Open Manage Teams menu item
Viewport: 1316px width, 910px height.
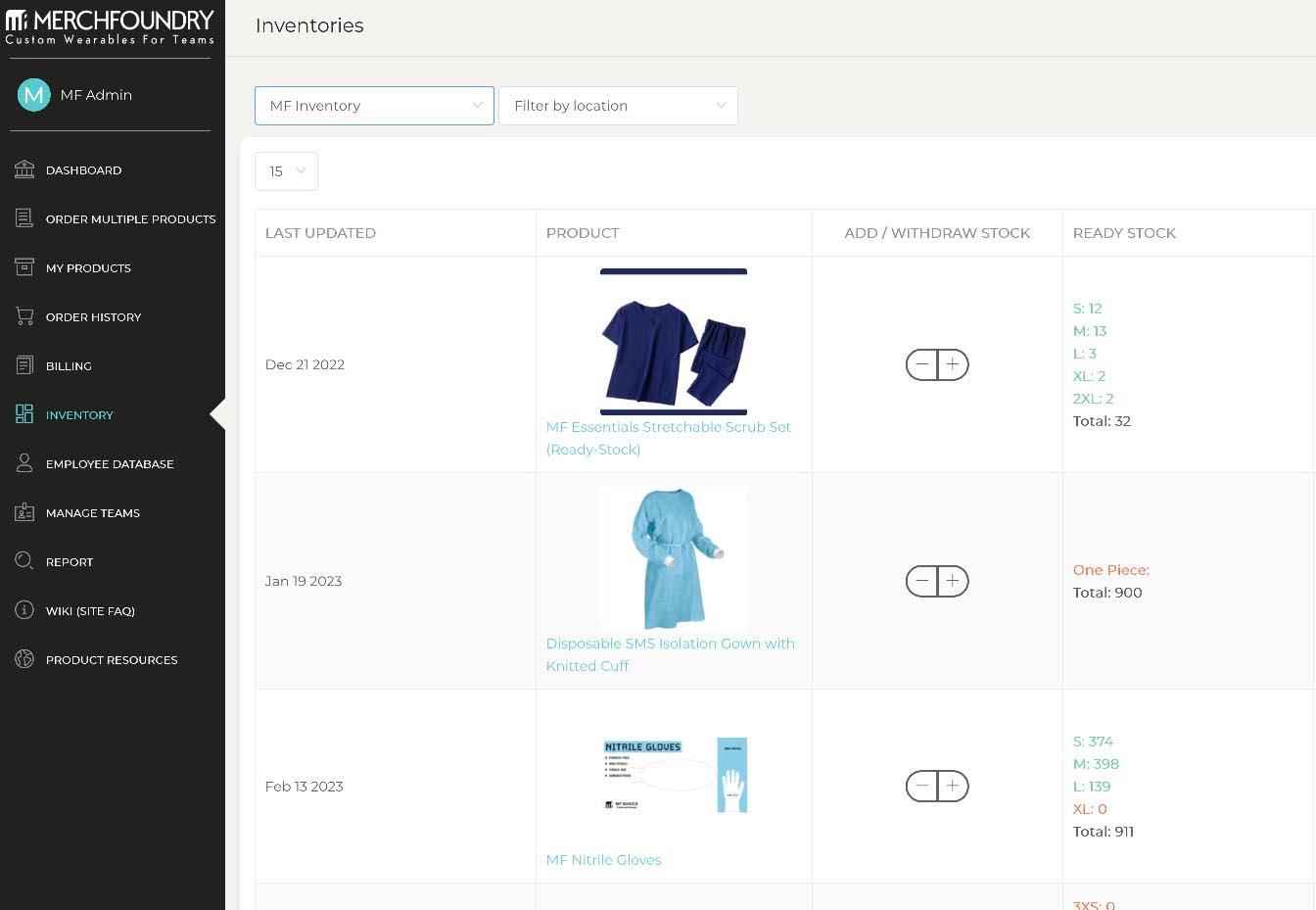pyautogui.click(x=93, y=513)
